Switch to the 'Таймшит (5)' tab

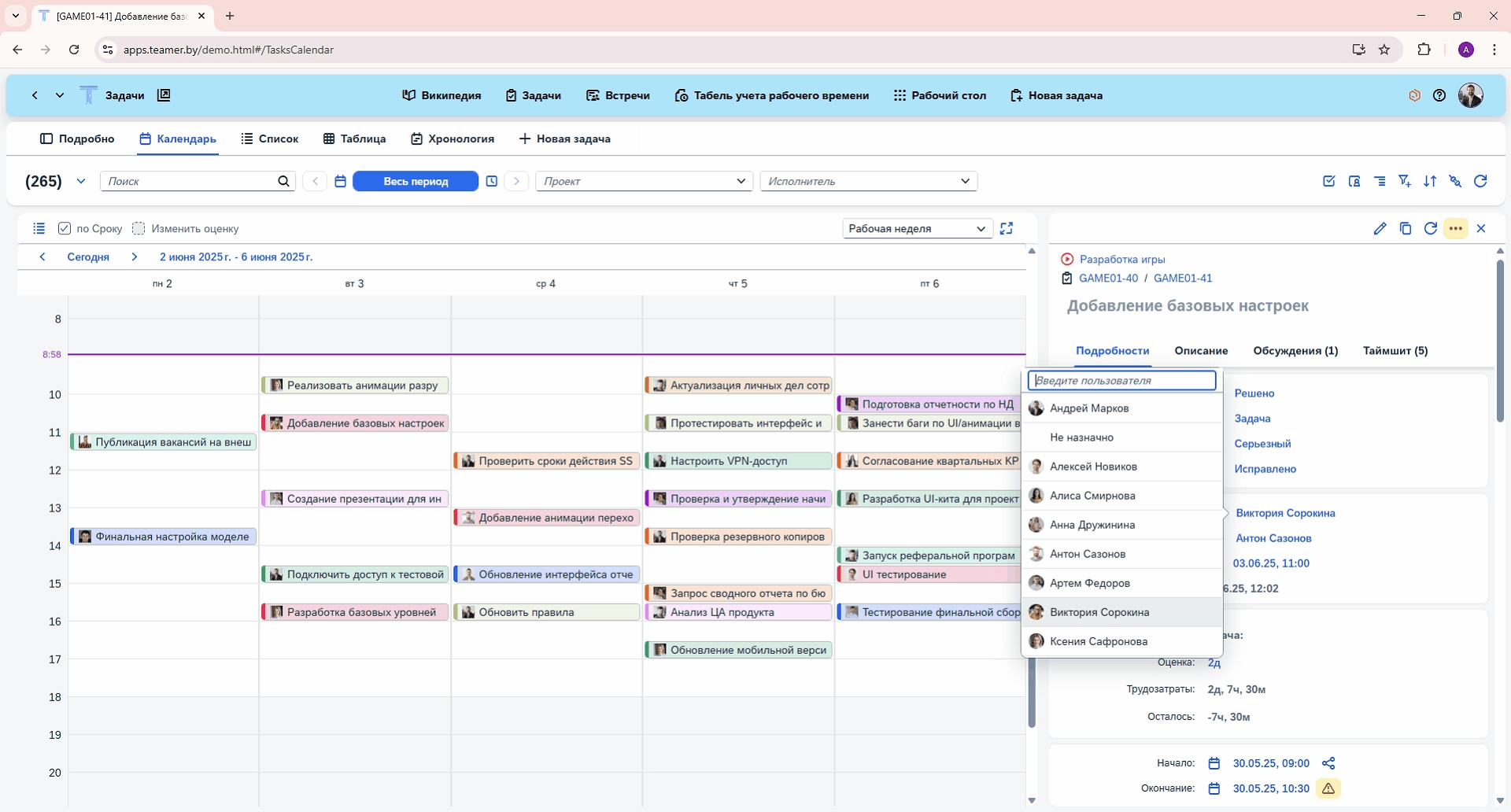1395,351
